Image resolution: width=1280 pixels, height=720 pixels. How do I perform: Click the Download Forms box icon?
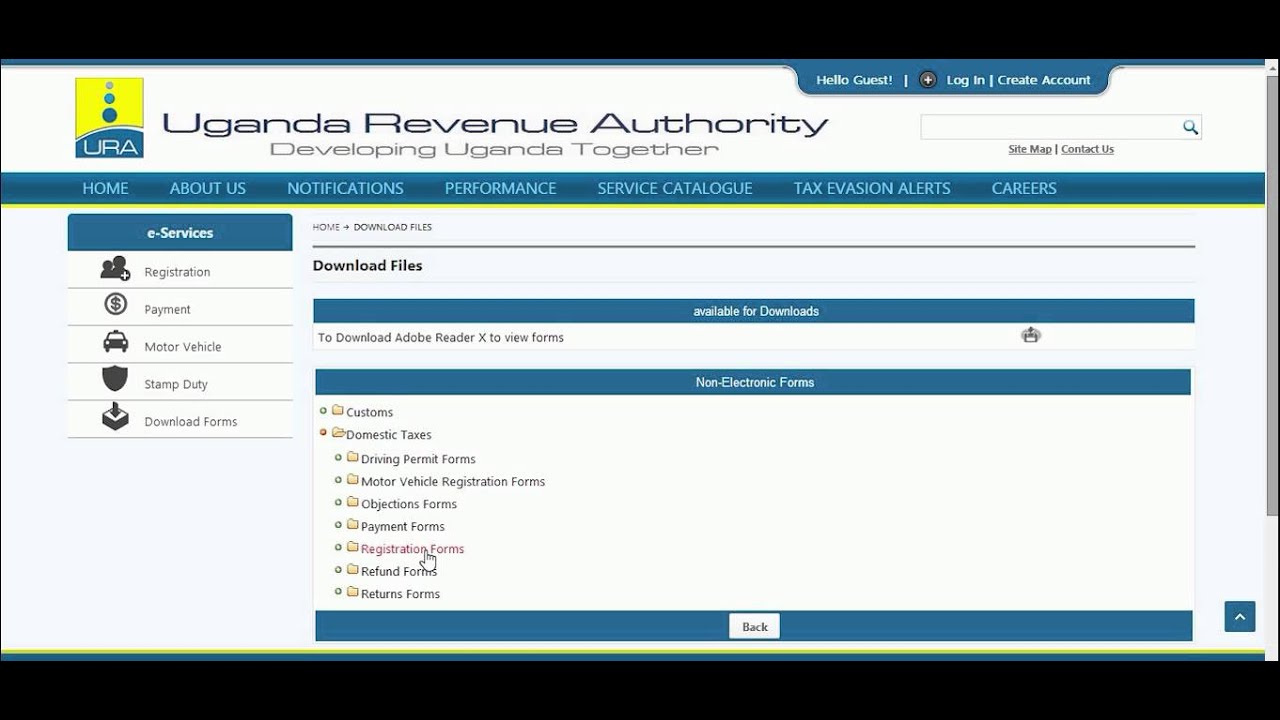115,416
